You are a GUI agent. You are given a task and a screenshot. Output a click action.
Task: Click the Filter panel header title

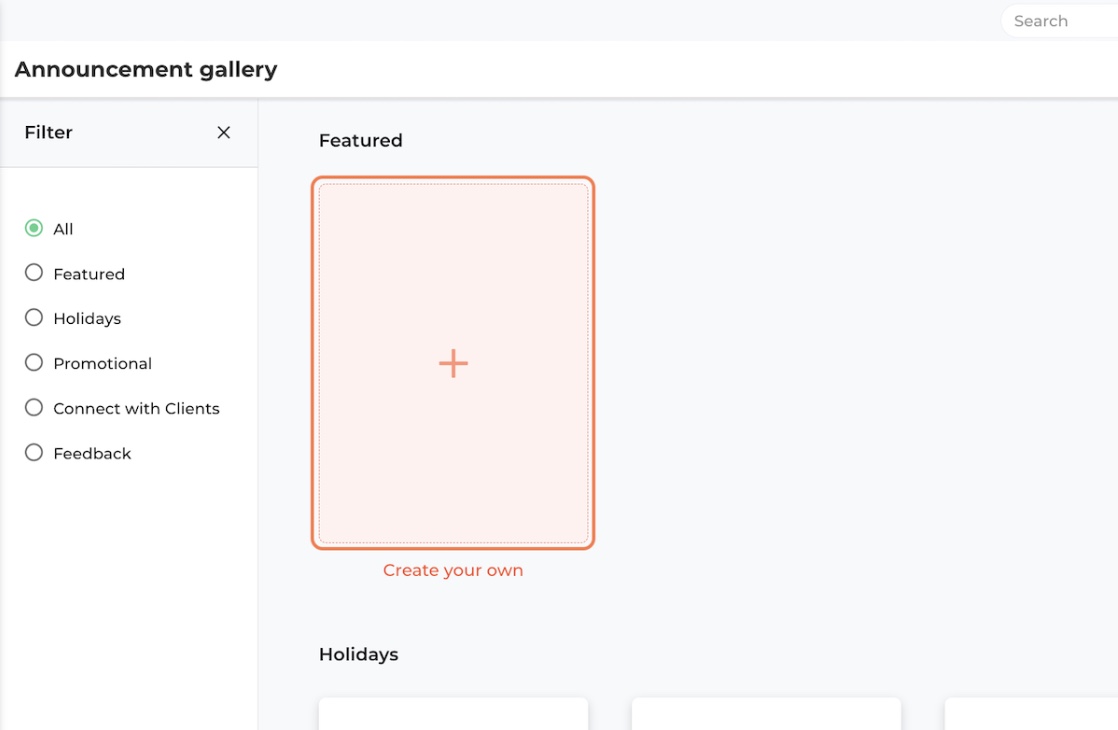(48, 133)
